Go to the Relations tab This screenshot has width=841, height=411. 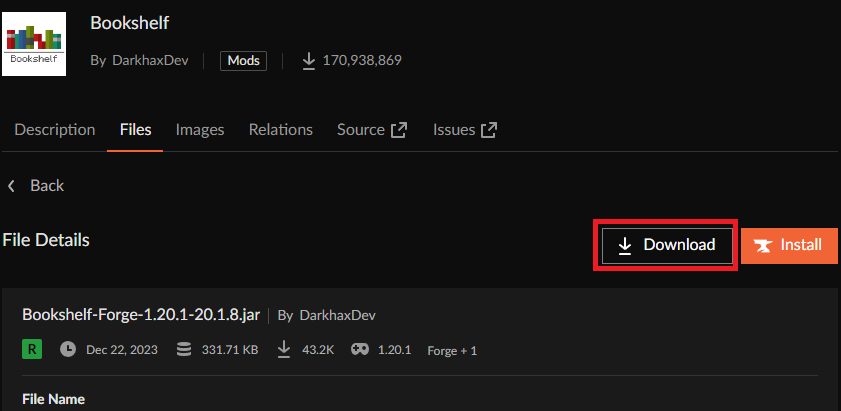coord(281,130)
